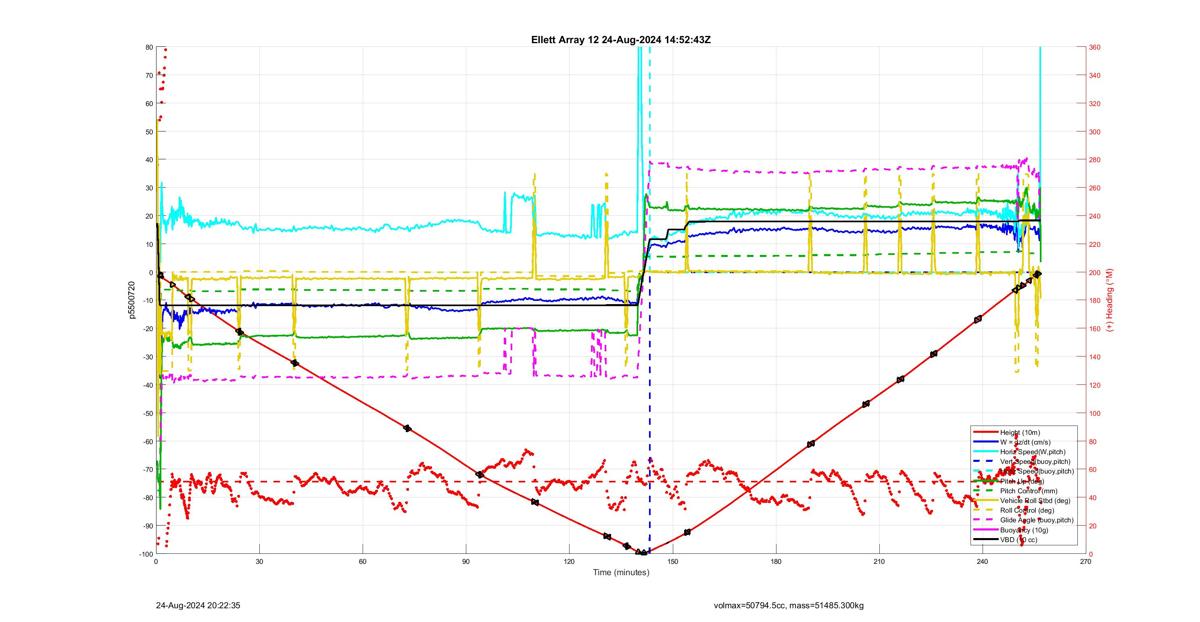This screenshot has width=1200, height=622.
Task: Click left y-axis tick label "-100"
Action: (144, 554)
